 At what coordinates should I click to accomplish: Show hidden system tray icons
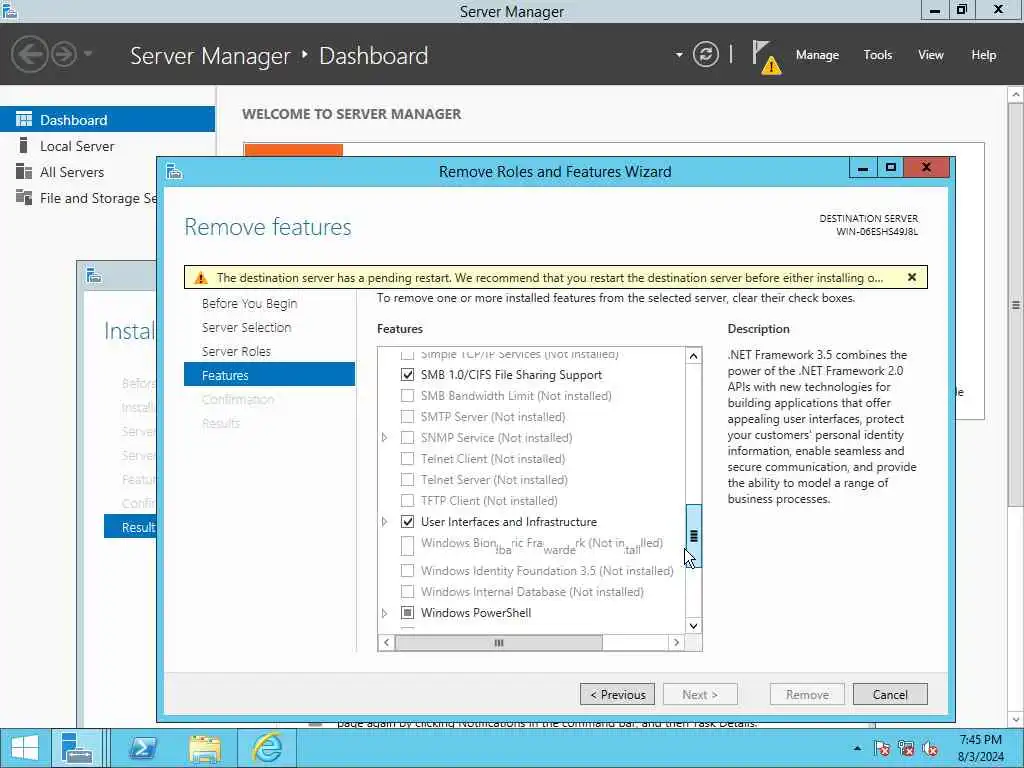857,748
